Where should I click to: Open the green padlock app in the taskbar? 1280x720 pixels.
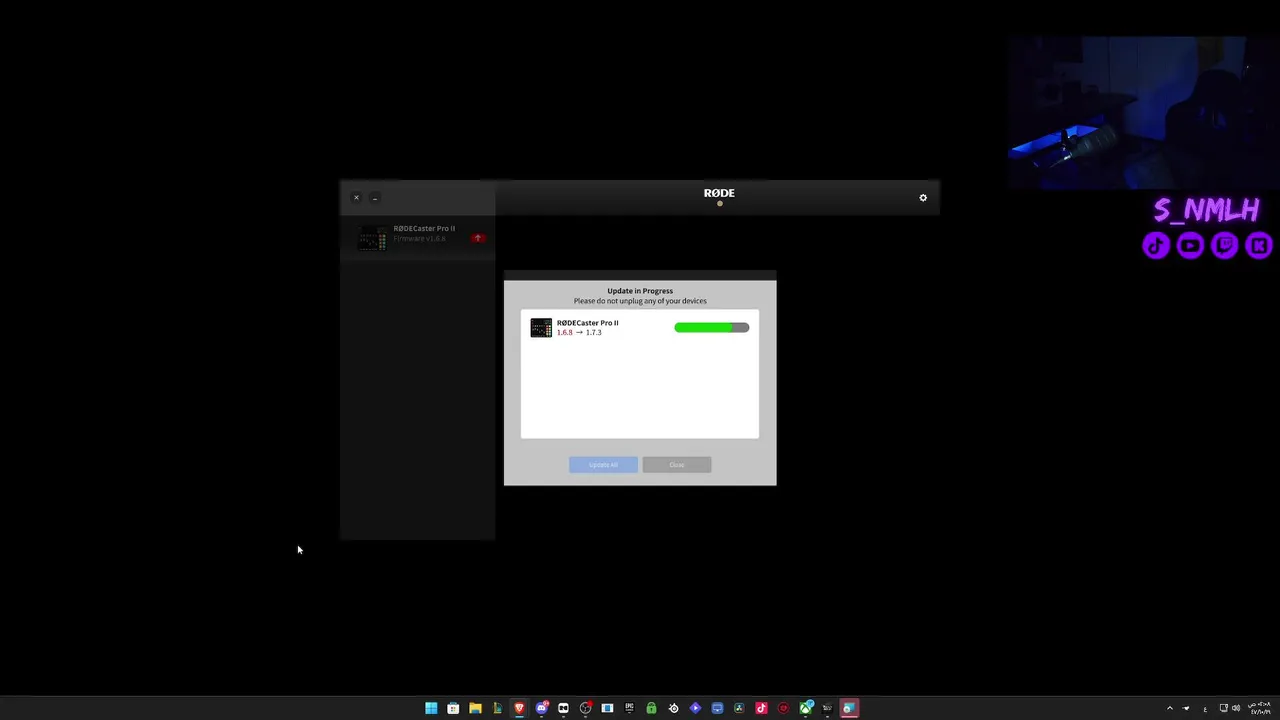[x=651, y=708]
